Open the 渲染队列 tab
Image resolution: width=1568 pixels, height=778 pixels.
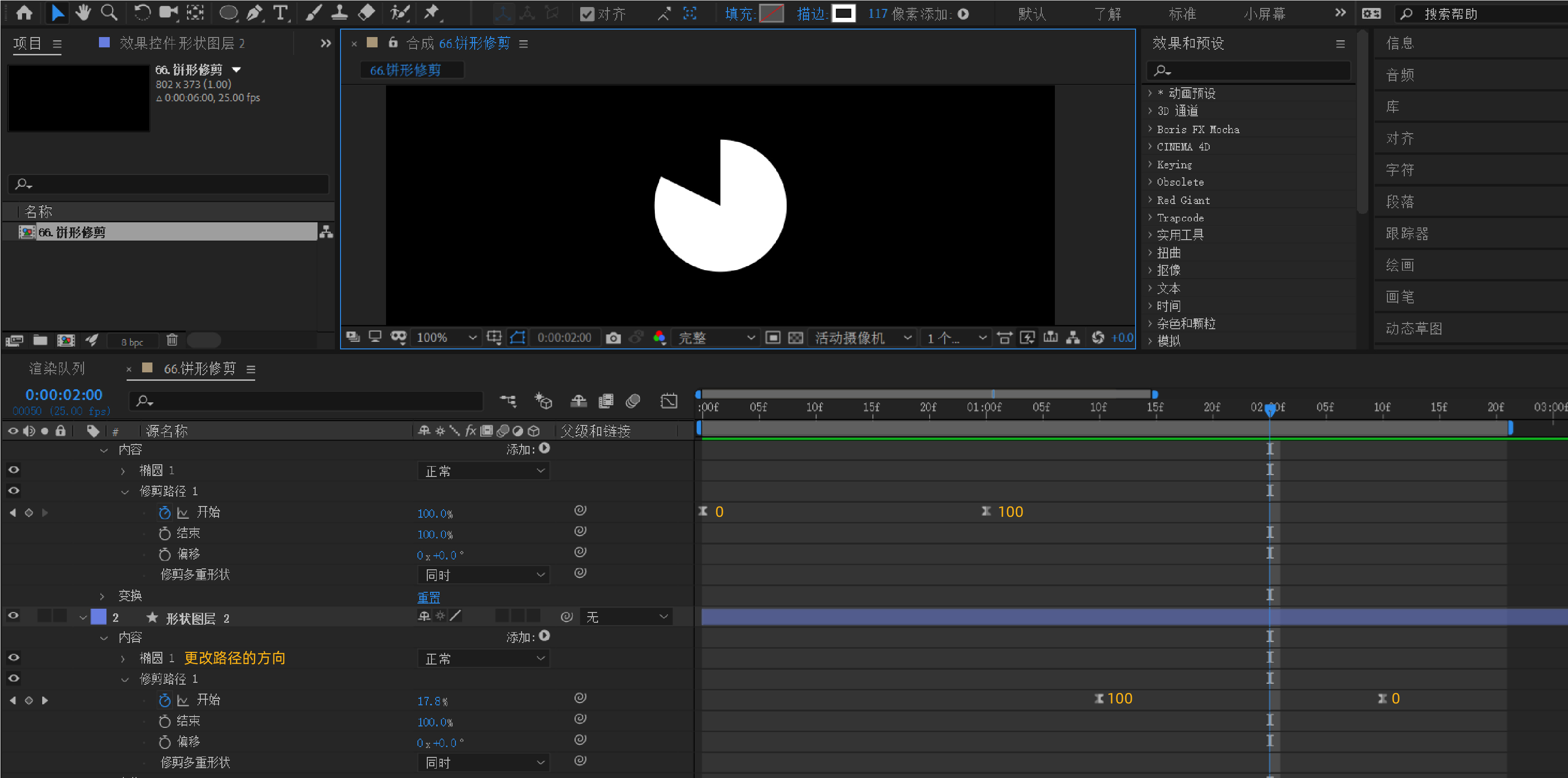coord(57,368)
